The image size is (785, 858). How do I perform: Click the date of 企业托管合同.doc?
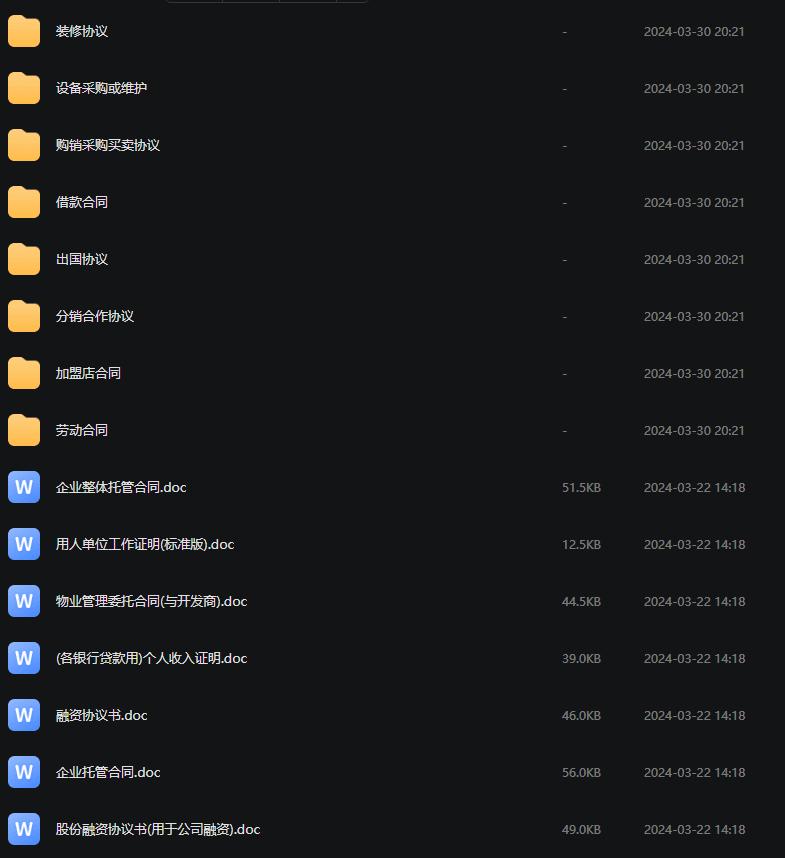[694, 772]
